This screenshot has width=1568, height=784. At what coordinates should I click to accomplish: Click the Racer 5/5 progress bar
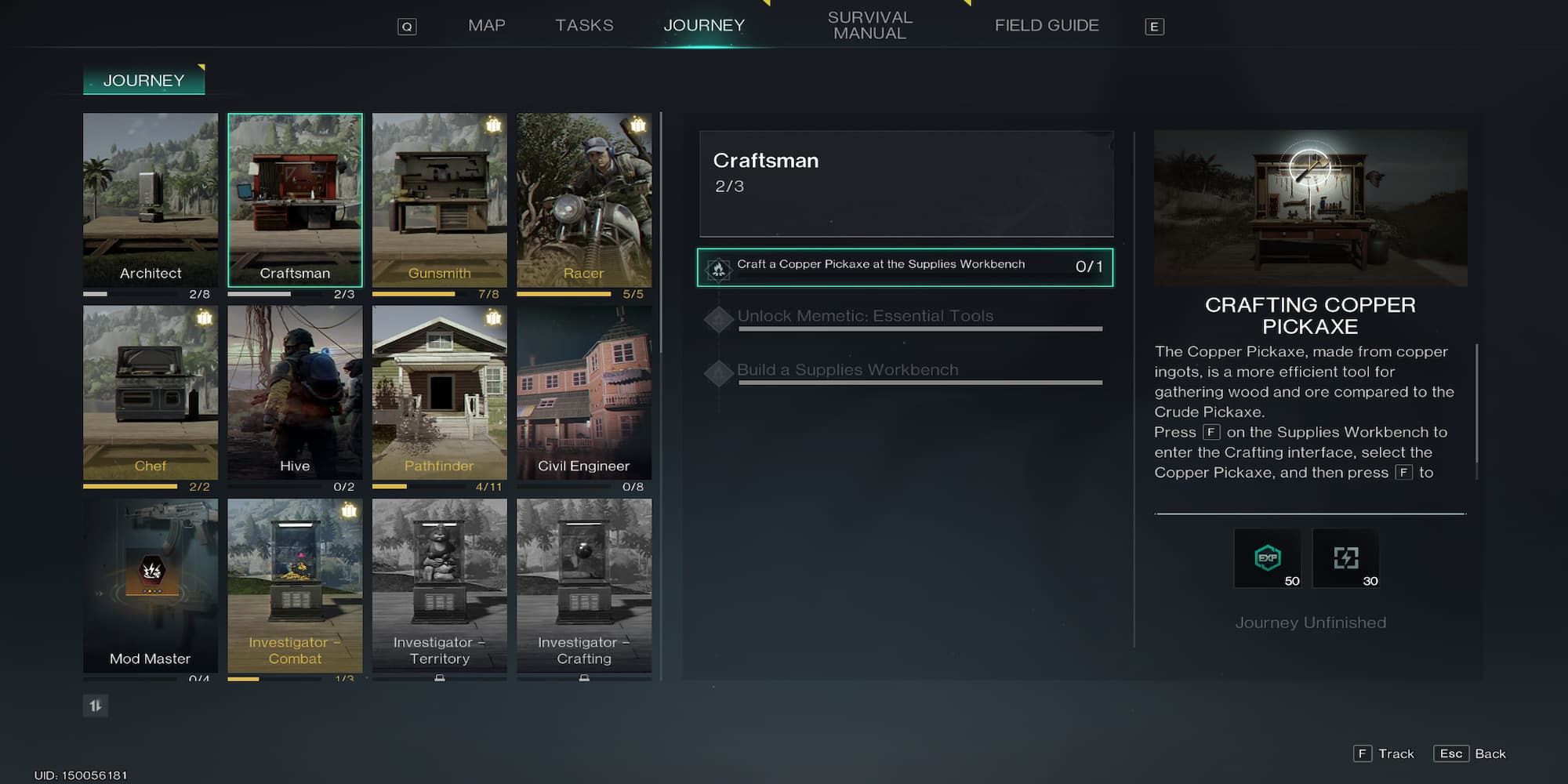tap(564, 294)
